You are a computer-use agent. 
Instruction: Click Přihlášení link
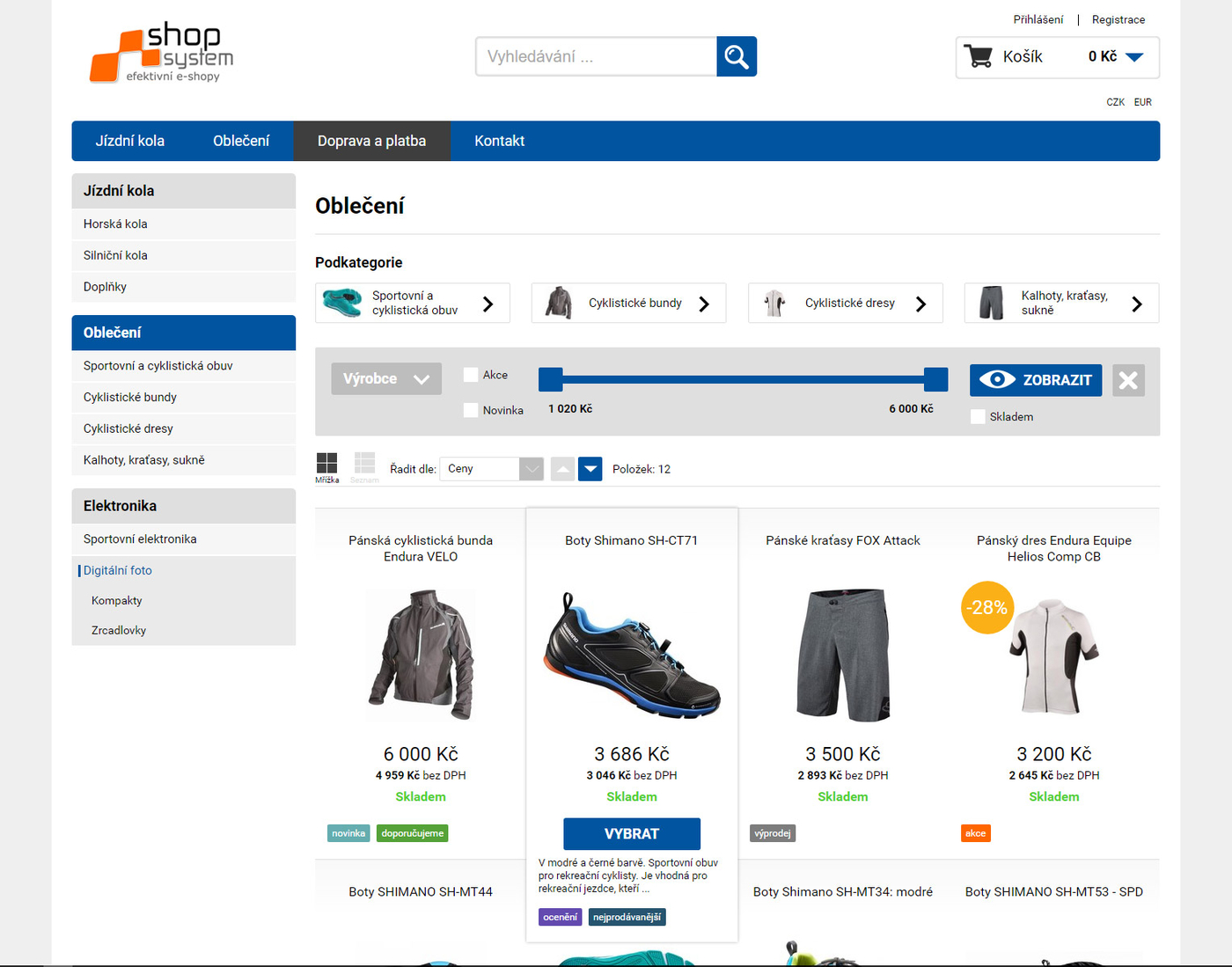click(1038, 19)
